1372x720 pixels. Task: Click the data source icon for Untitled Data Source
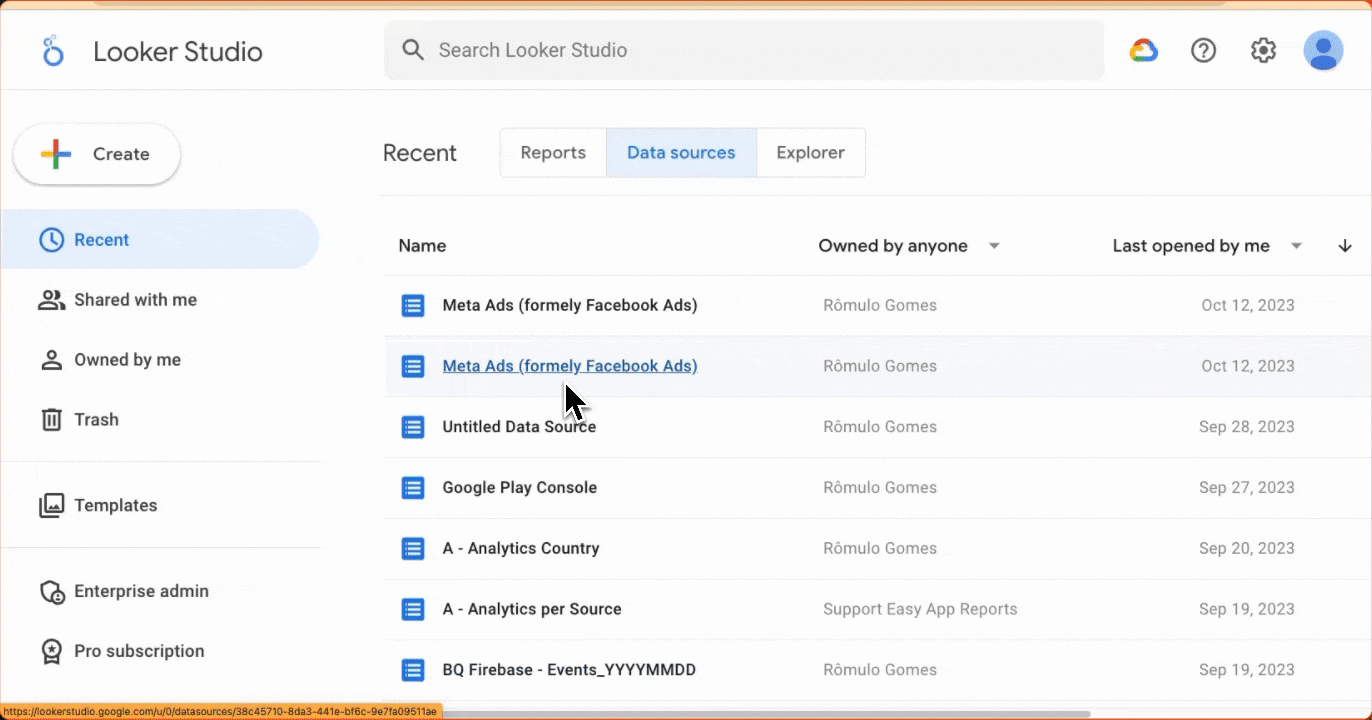(413, 427)
